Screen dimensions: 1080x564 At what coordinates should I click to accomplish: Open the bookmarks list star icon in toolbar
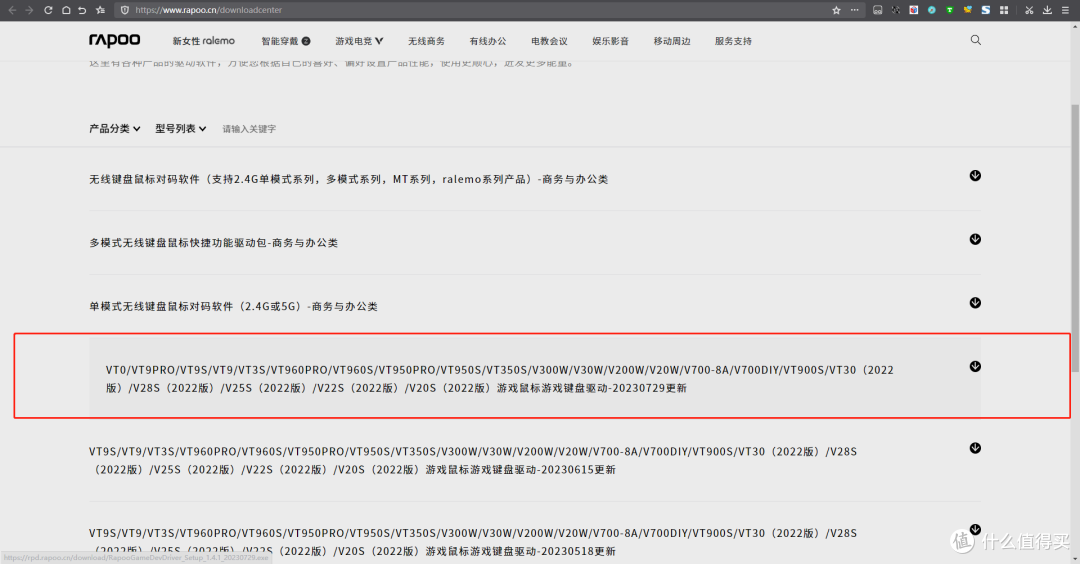100,10
